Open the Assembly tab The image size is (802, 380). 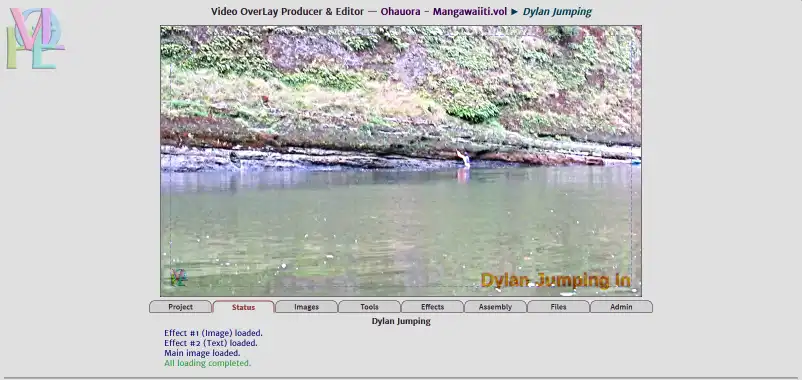coord(495,307)
